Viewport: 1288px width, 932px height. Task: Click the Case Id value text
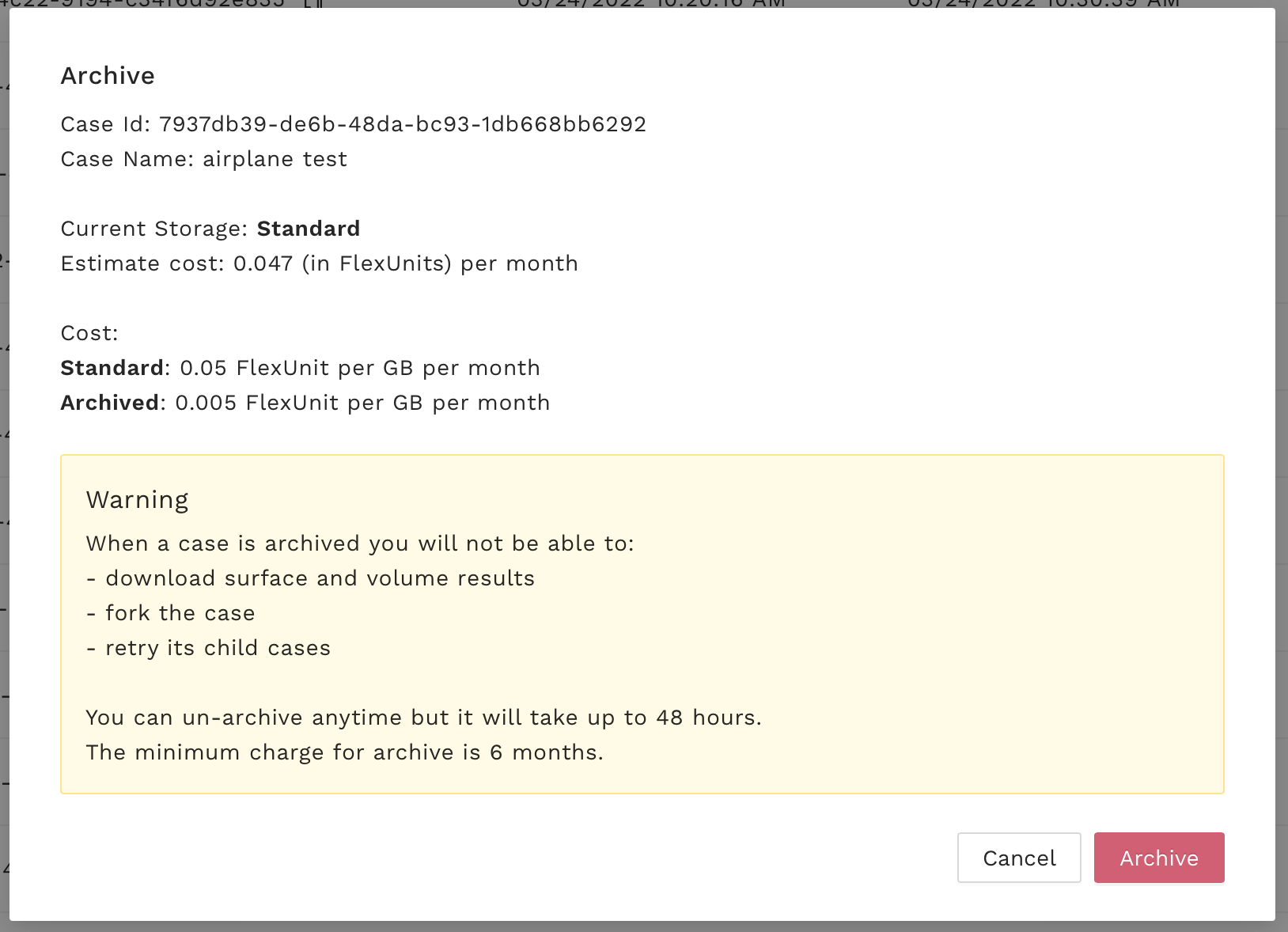(402, 124)
